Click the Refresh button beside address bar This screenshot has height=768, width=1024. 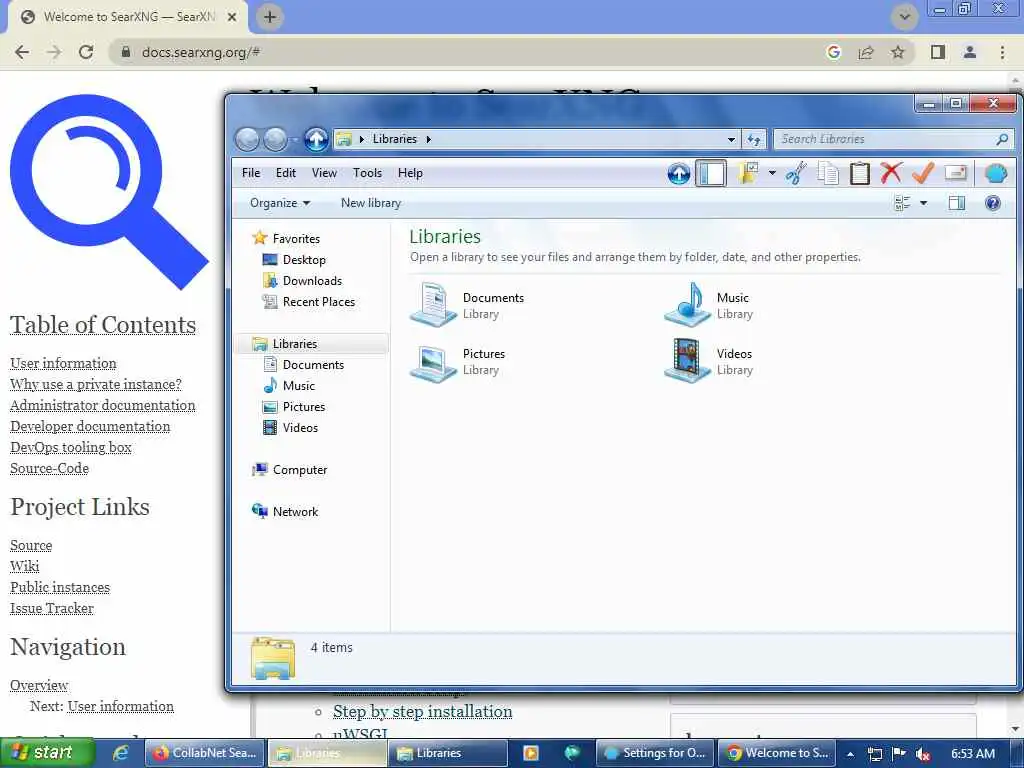click(x=754, y=139)
